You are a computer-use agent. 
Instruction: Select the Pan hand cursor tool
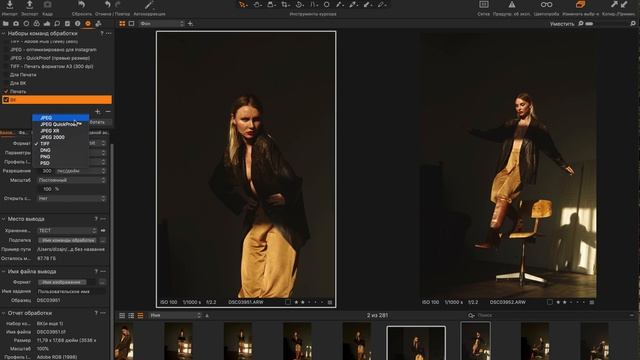click(258, 4)
